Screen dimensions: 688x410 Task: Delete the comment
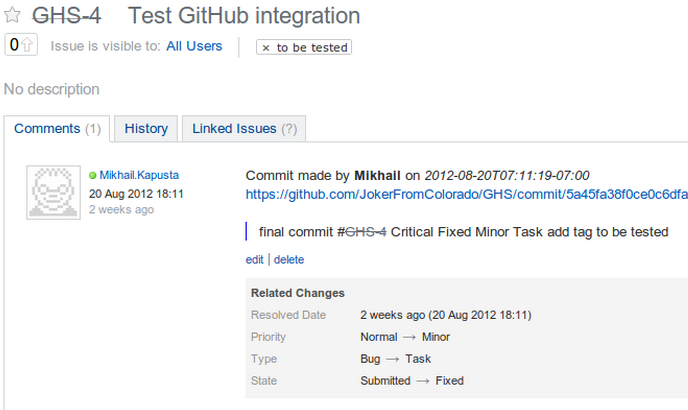(x=289, y=259)
